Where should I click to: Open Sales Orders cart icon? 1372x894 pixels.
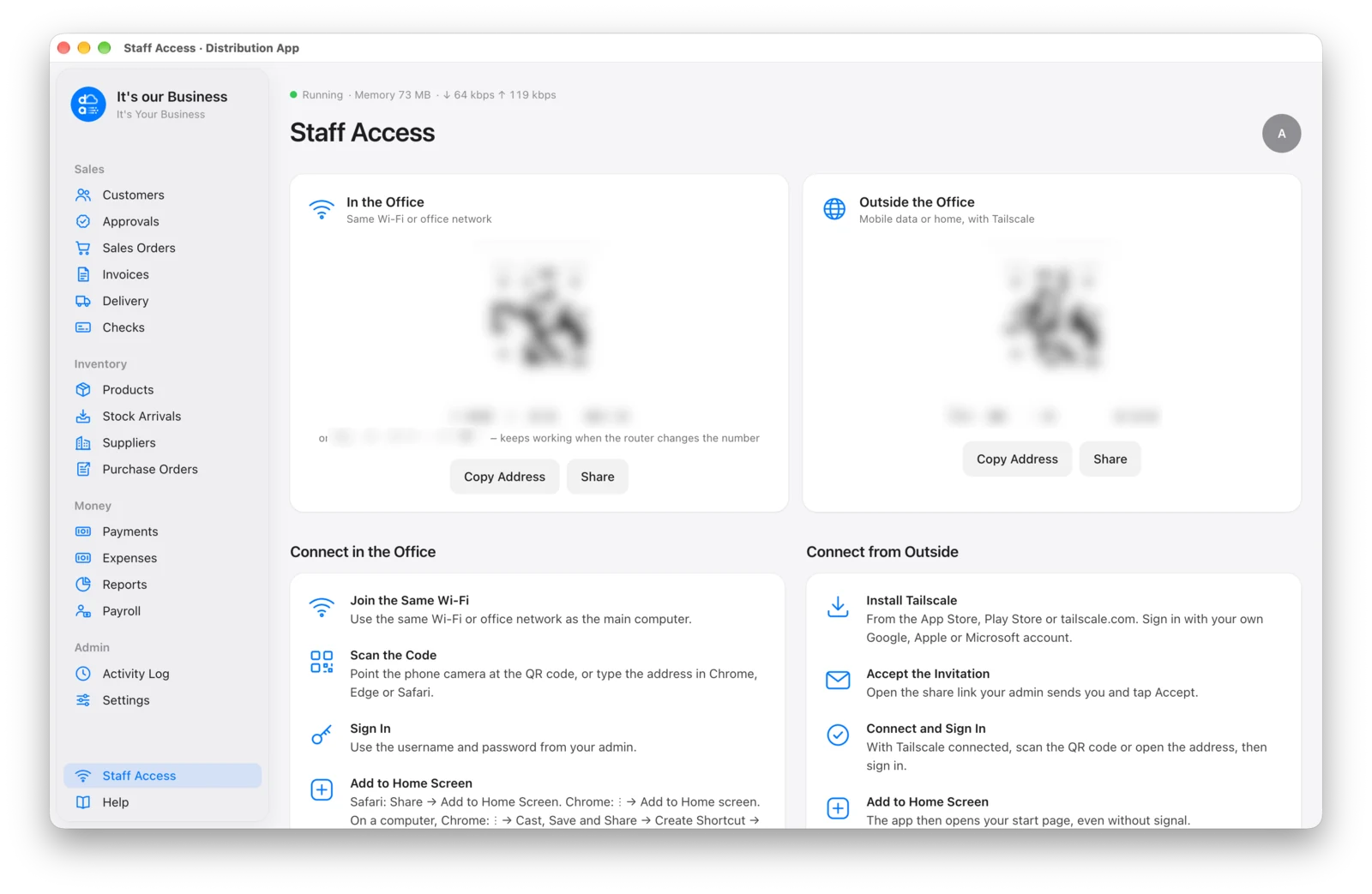pyautogui.click(x=83, y=248)
